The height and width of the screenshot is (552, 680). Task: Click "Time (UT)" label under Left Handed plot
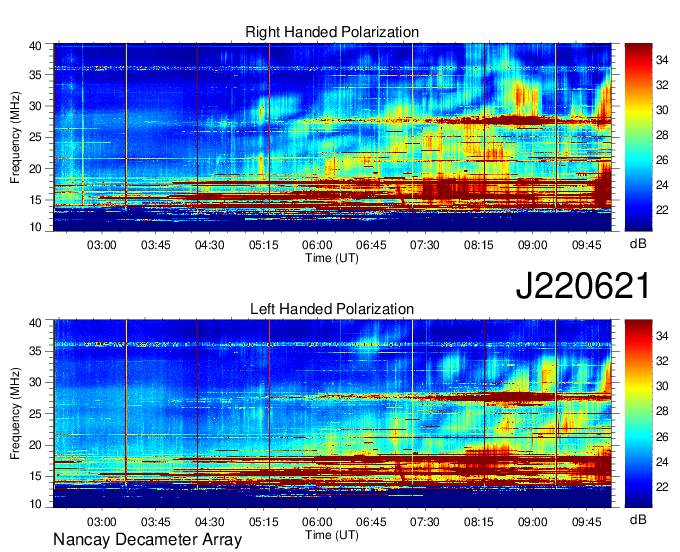332,535
